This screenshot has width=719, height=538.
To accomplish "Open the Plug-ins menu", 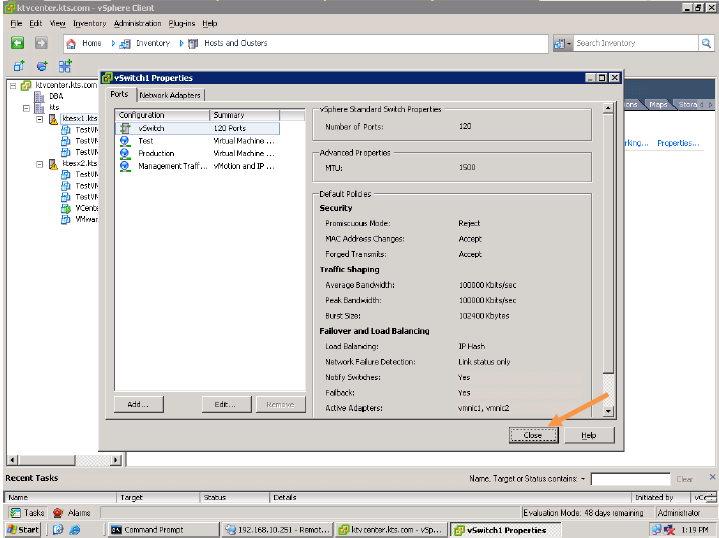I will coord(182,23).
